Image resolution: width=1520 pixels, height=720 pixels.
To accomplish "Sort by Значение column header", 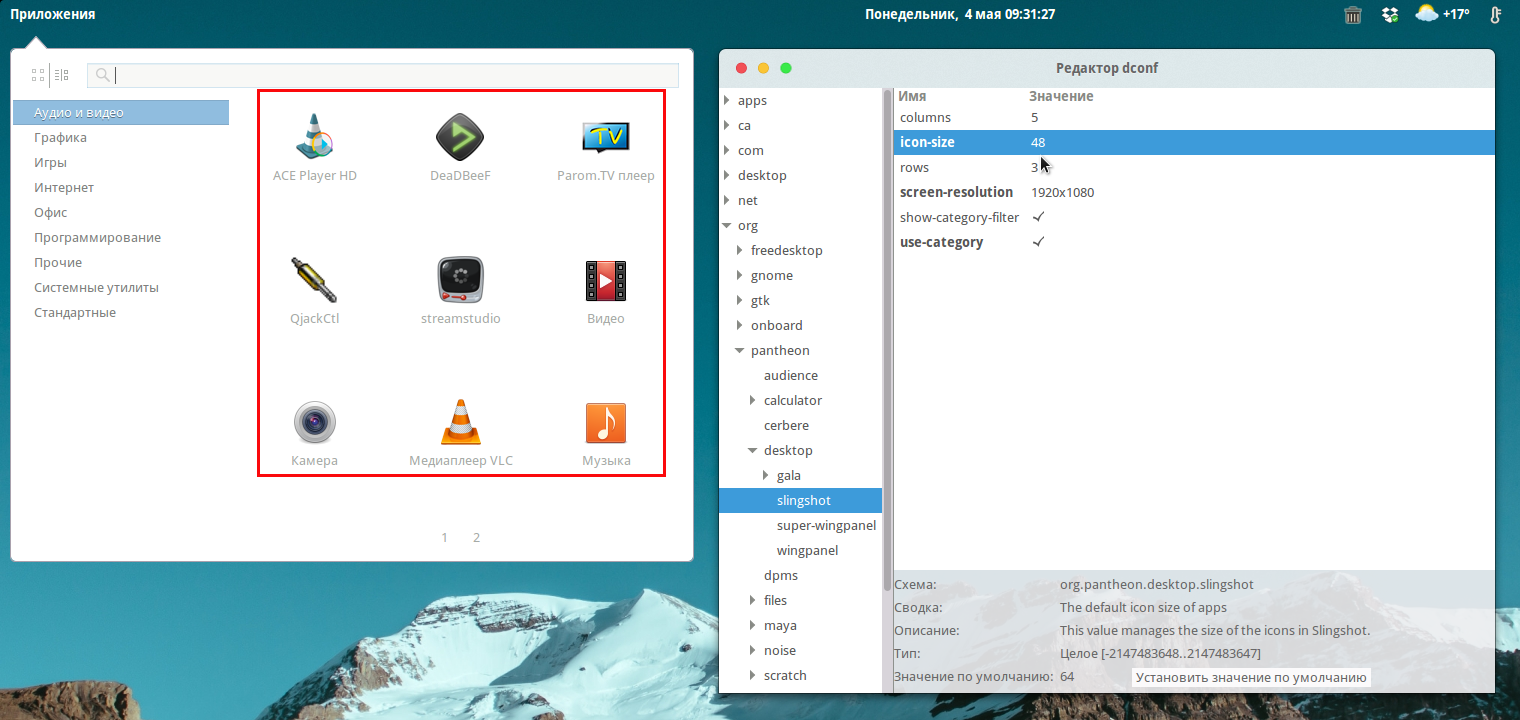I will pyautogui.click(x=1061, y=96).
